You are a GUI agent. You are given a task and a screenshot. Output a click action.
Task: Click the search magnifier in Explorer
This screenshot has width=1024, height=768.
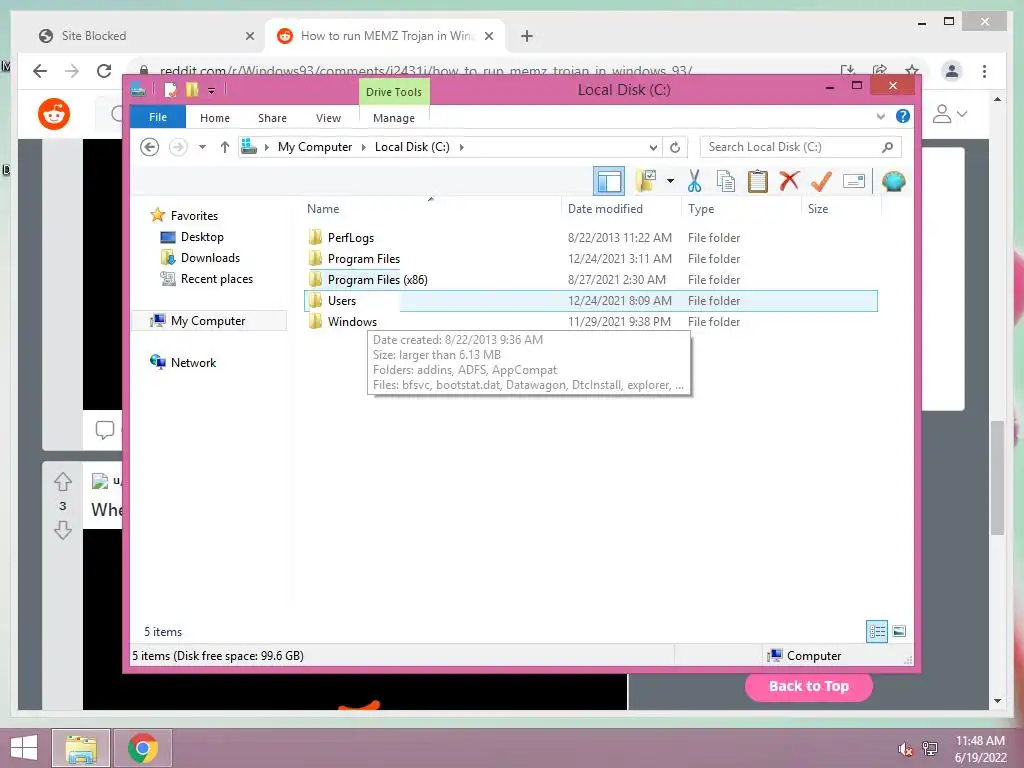pos(887,147)
